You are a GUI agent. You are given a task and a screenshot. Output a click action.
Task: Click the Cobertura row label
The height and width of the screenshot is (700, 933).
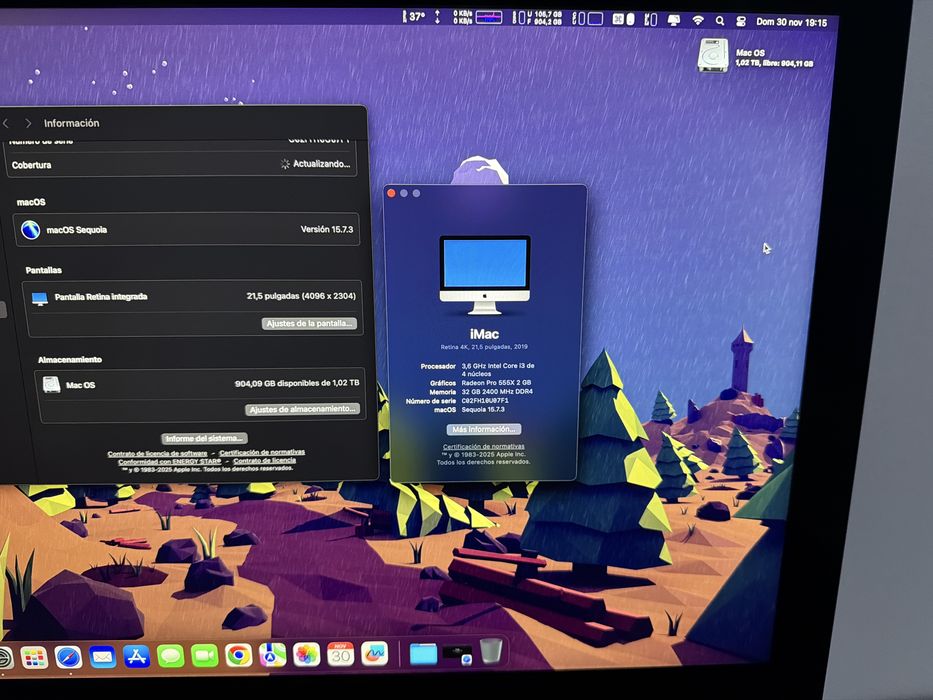coord(32,165)
